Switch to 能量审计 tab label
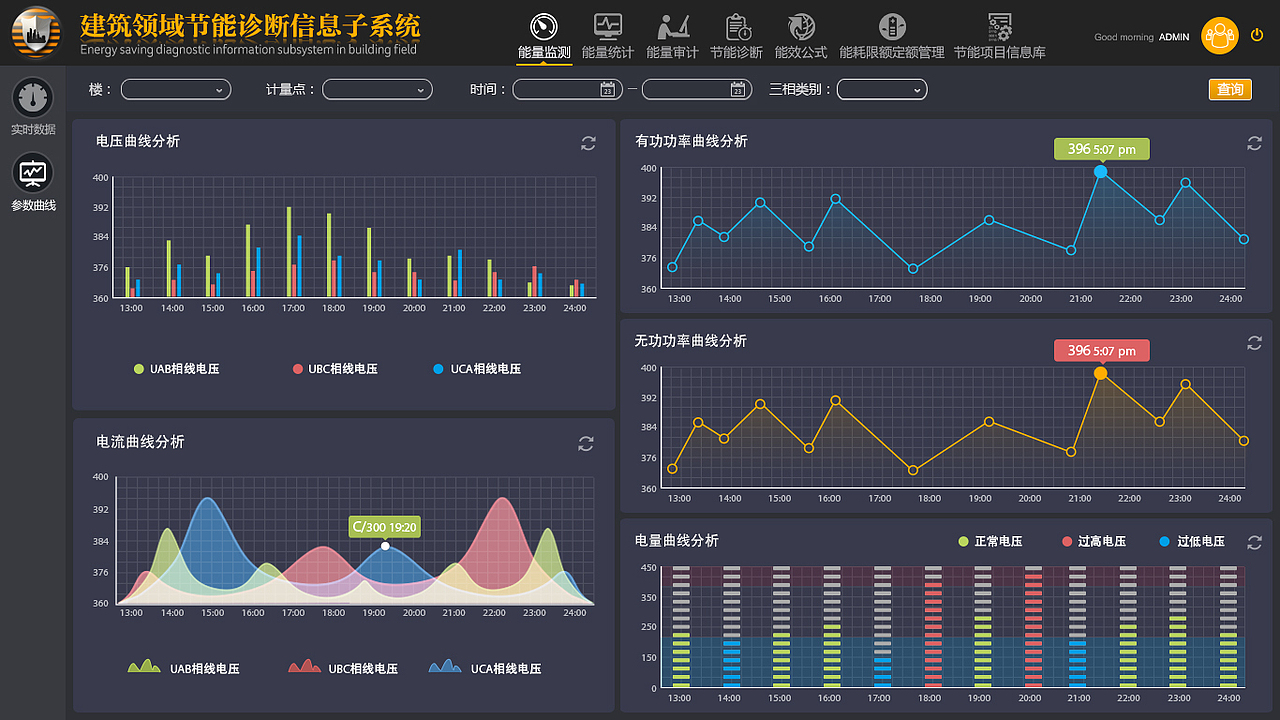Viewport: 1280px width, 720px height. [673, 52]
